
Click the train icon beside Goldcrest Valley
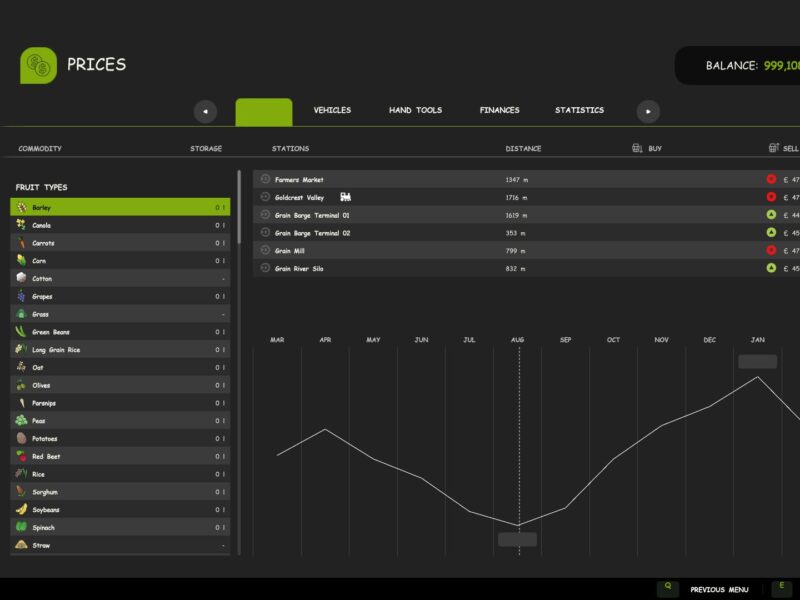click(x=346, y=197)
